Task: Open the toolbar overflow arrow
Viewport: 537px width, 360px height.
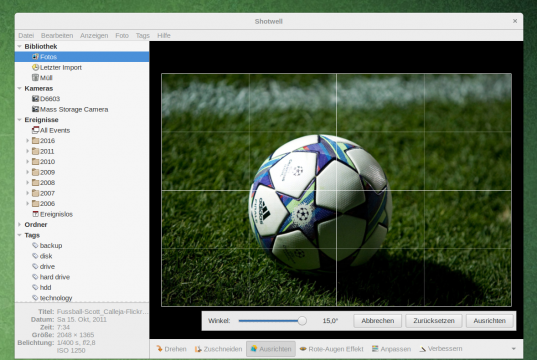Action: pos(514,349)
